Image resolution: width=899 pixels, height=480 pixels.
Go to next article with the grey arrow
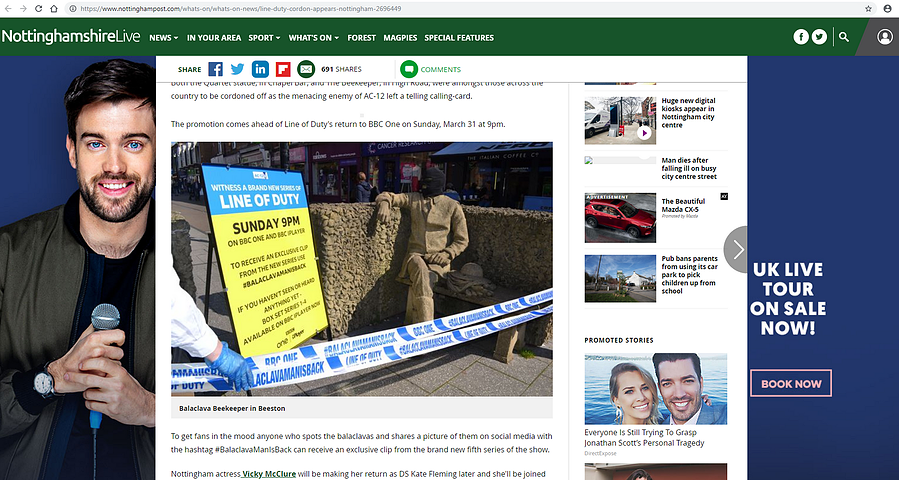pyautogui.click(x=737, y=249)
